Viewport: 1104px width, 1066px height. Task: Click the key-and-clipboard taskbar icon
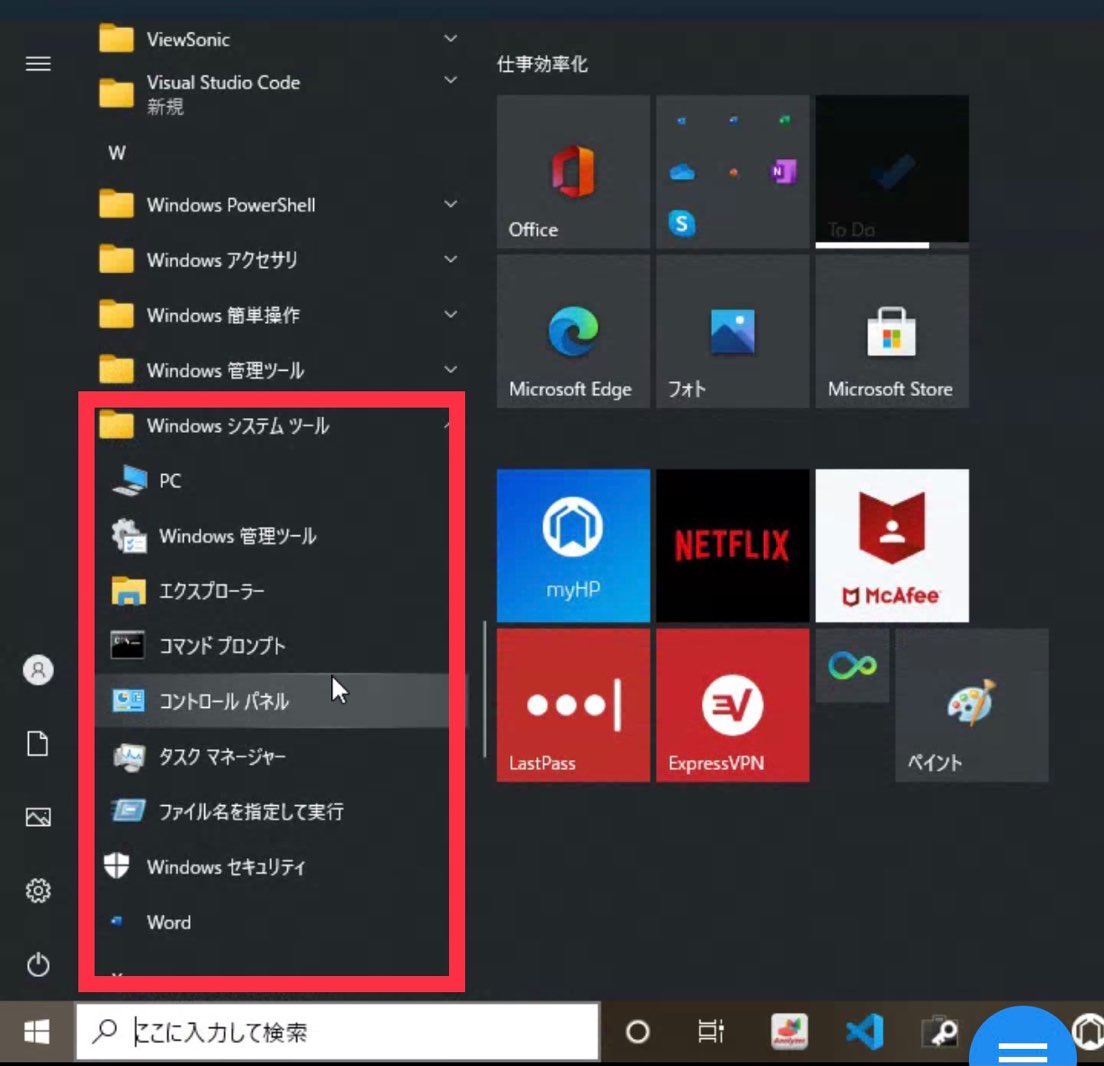[x=939, y=1033]
